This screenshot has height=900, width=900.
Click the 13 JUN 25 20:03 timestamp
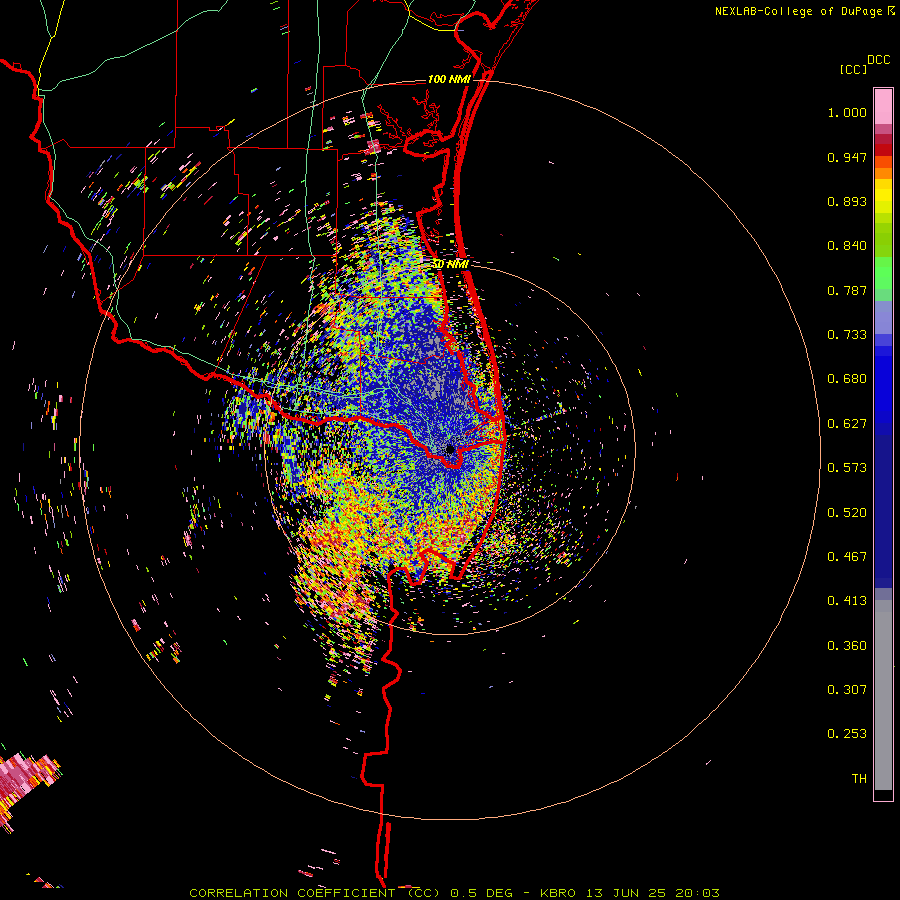coord(653,893)
